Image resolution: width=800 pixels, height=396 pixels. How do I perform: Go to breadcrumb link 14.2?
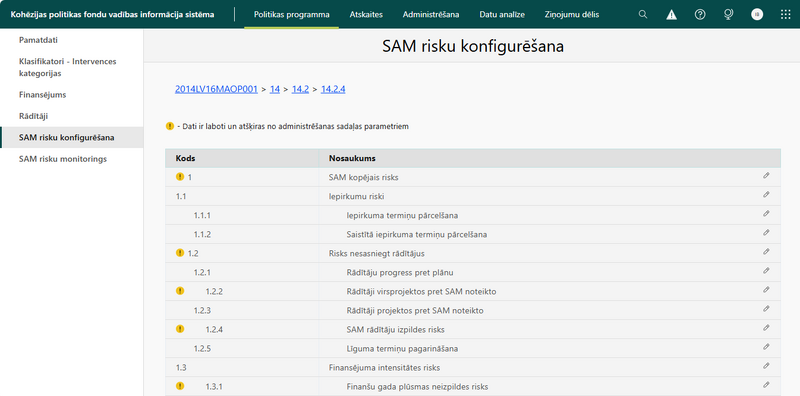pyautogui.click(x=301, y=89)
